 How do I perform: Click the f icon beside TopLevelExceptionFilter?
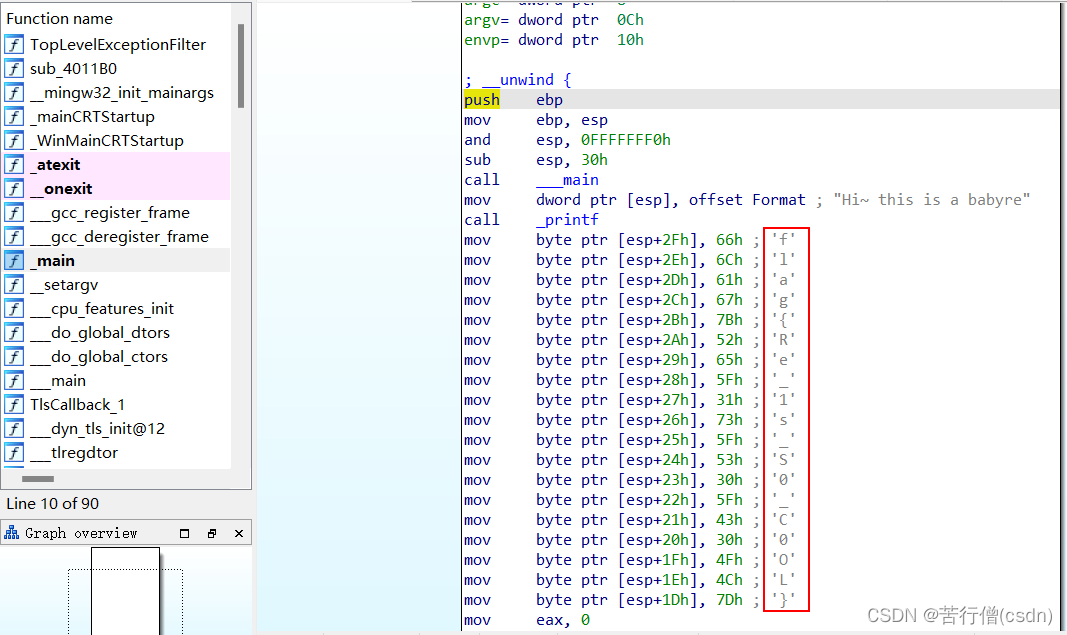(x=13, y=44)
